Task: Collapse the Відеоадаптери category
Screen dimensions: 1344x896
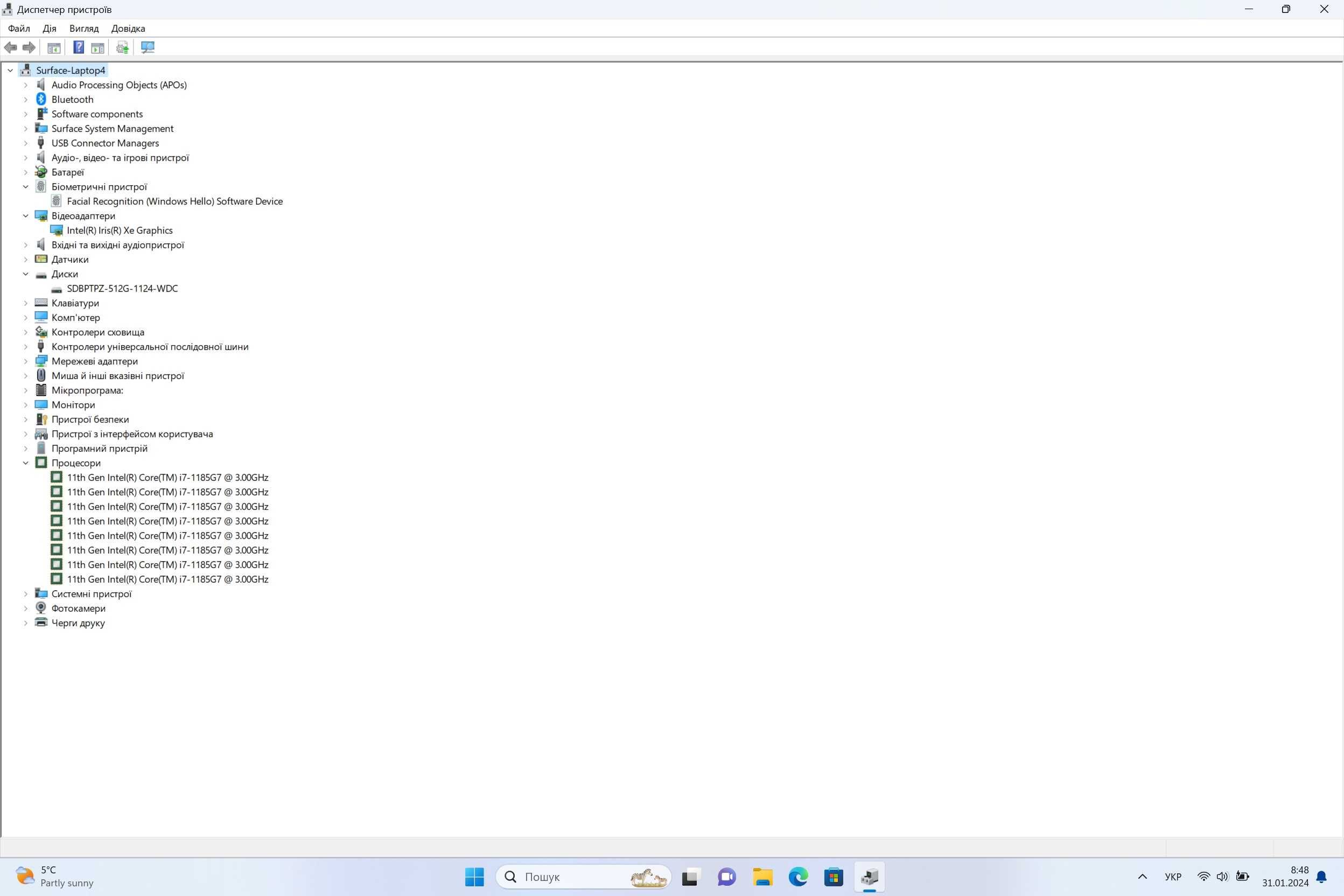Action: [25, 216]
